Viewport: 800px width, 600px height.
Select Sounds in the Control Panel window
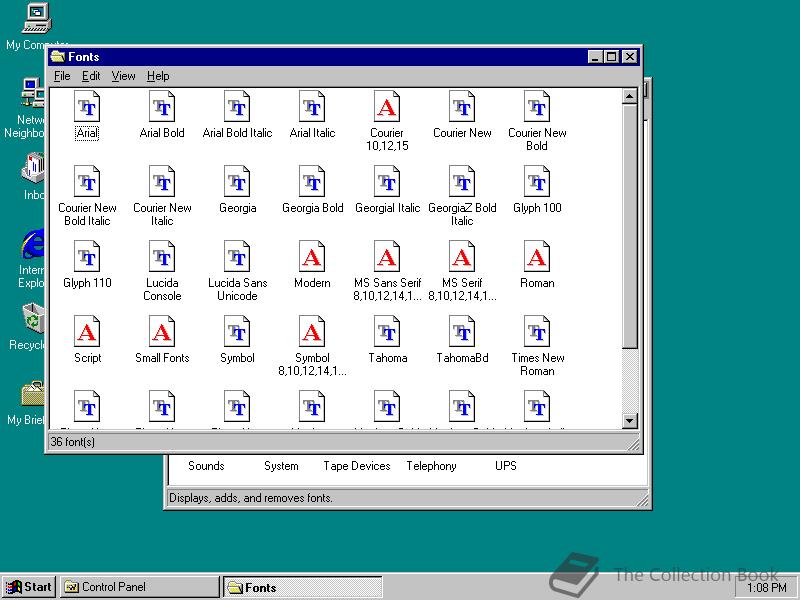[206, 466]
